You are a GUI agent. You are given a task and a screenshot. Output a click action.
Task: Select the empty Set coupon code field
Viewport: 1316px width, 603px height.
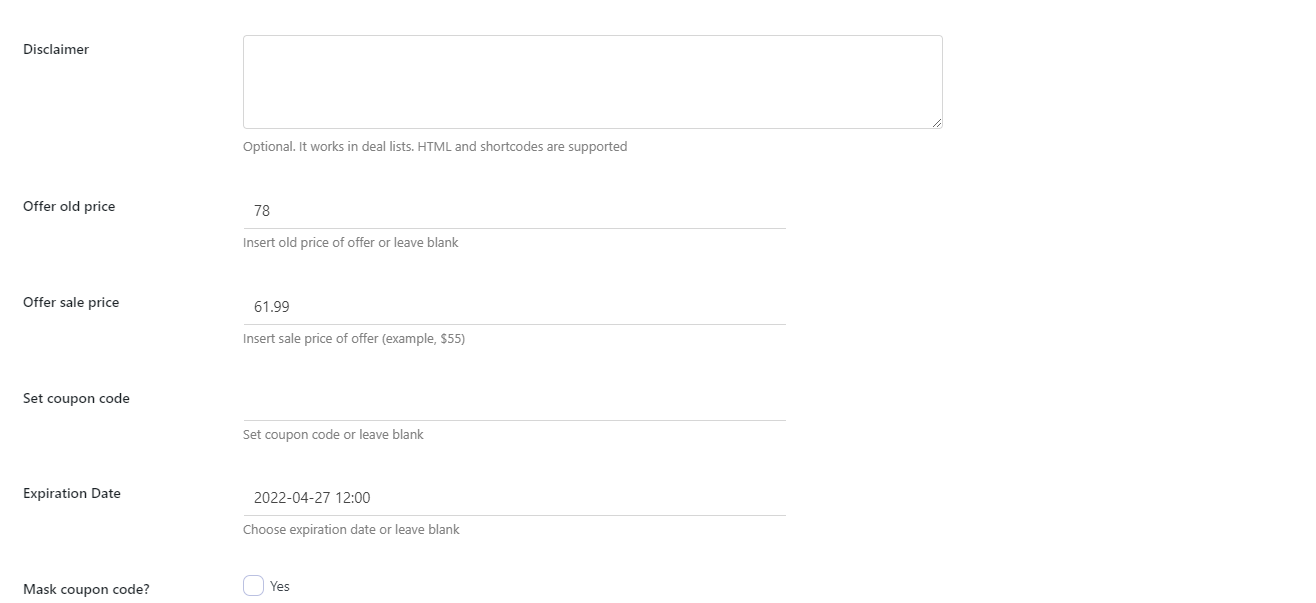coord(514,403)
